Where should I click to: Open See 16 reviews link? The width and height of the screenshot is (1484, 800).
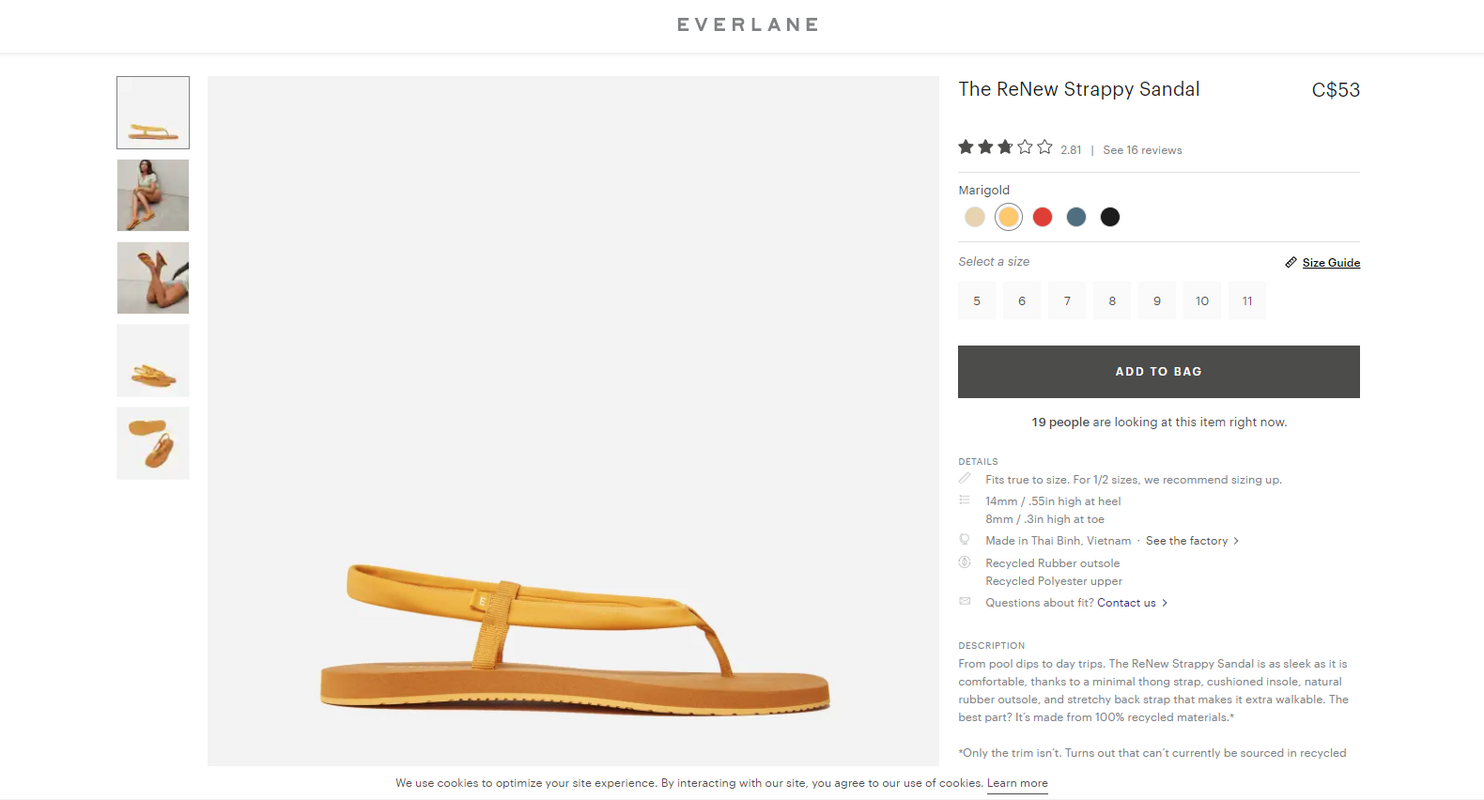point(1142,150)
